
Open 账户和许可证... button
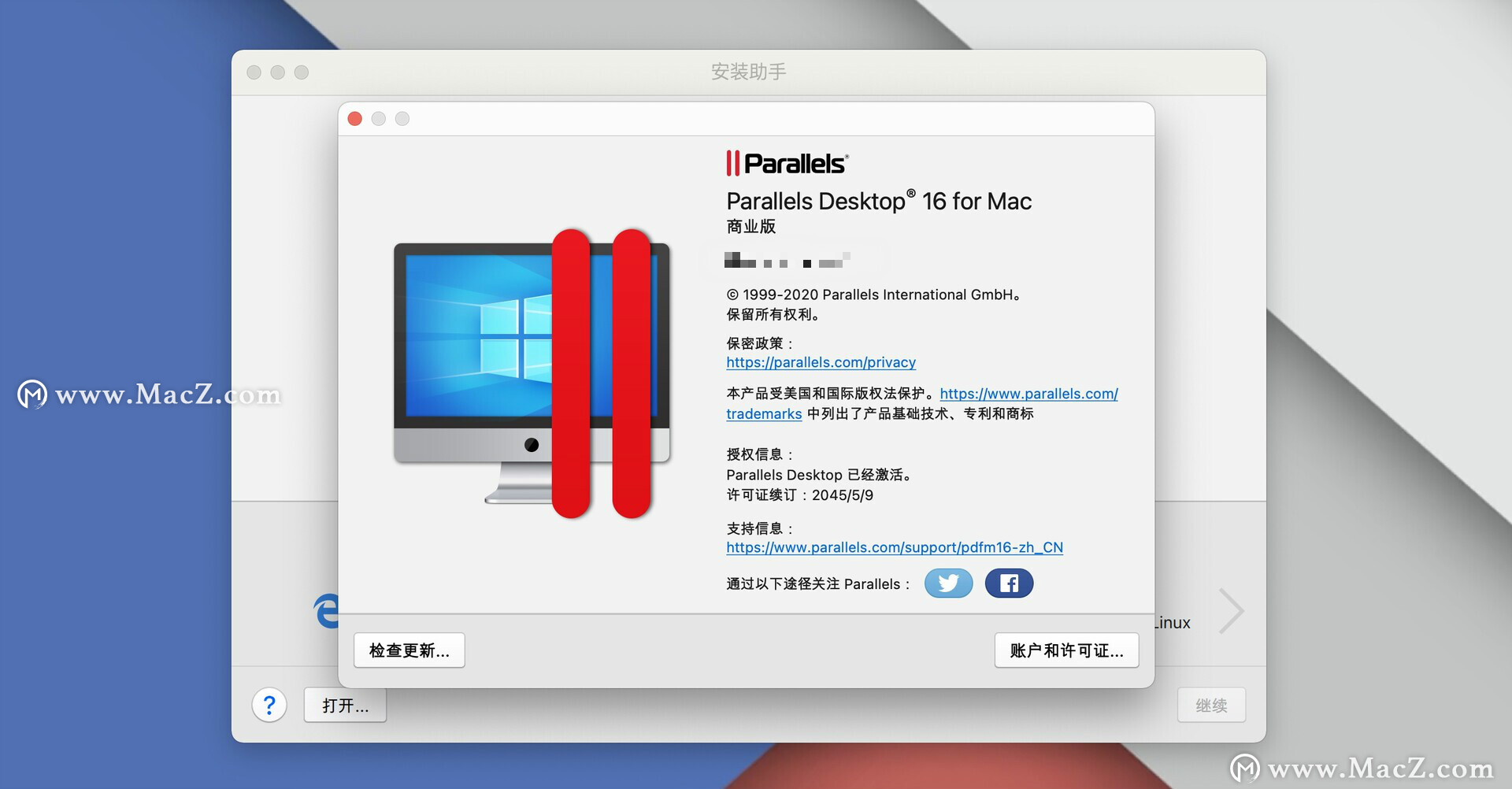[x=1066, y=650]
